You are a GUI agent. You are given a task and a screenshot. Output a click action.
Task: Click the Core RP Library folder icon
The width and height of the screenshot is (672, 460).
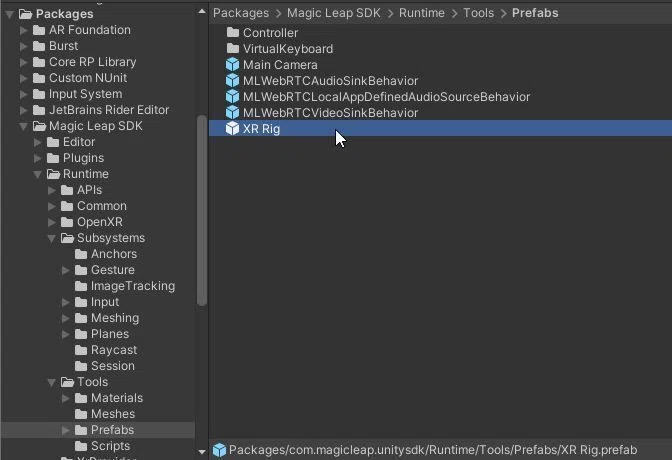(x=39, y=62)
